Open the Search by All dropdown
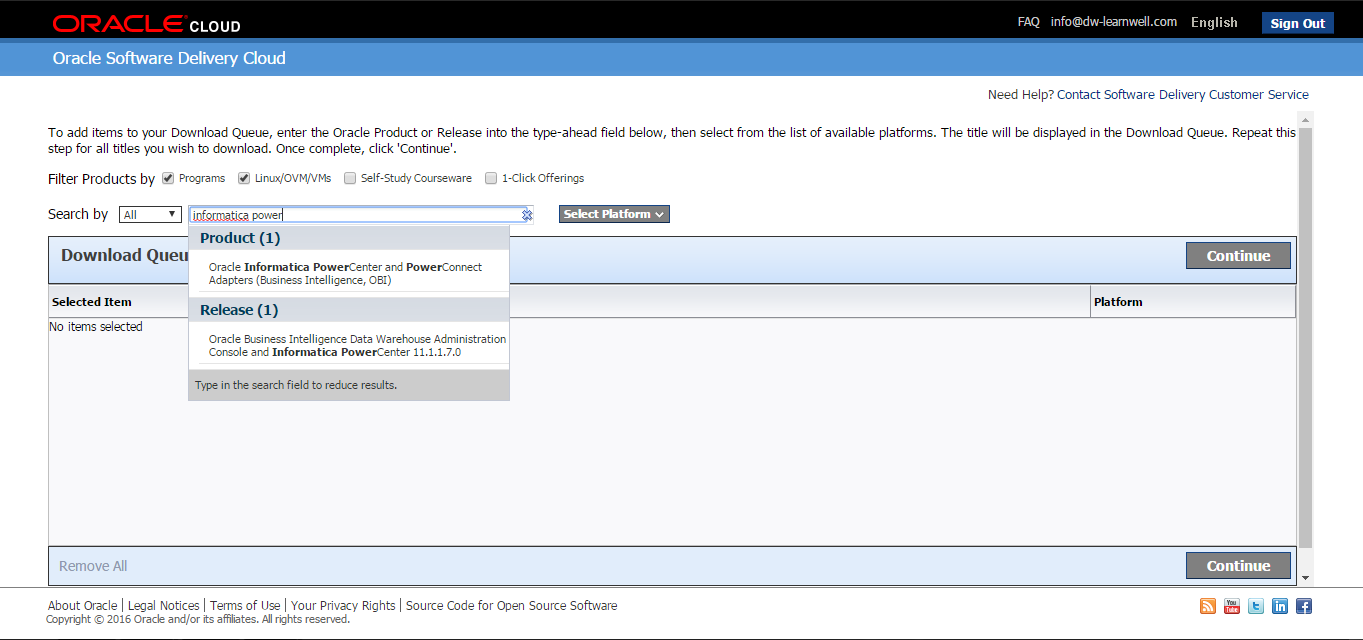 pyautogui.click(x=150, y=215)
